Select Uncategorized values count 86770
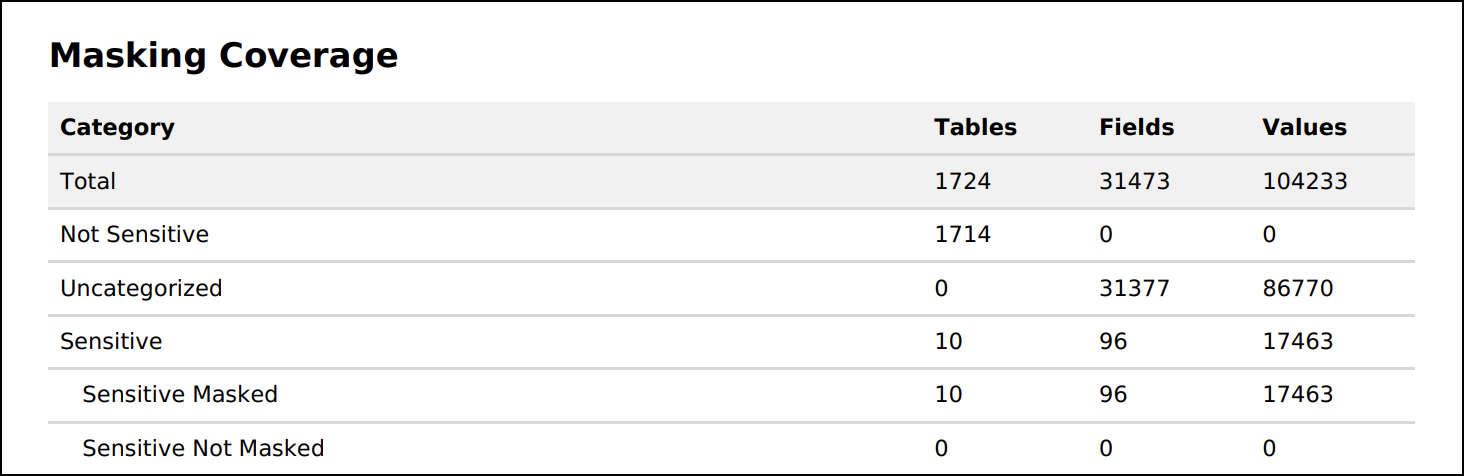The width and height of the screenshot is (1464, 476). point(1297,289)
